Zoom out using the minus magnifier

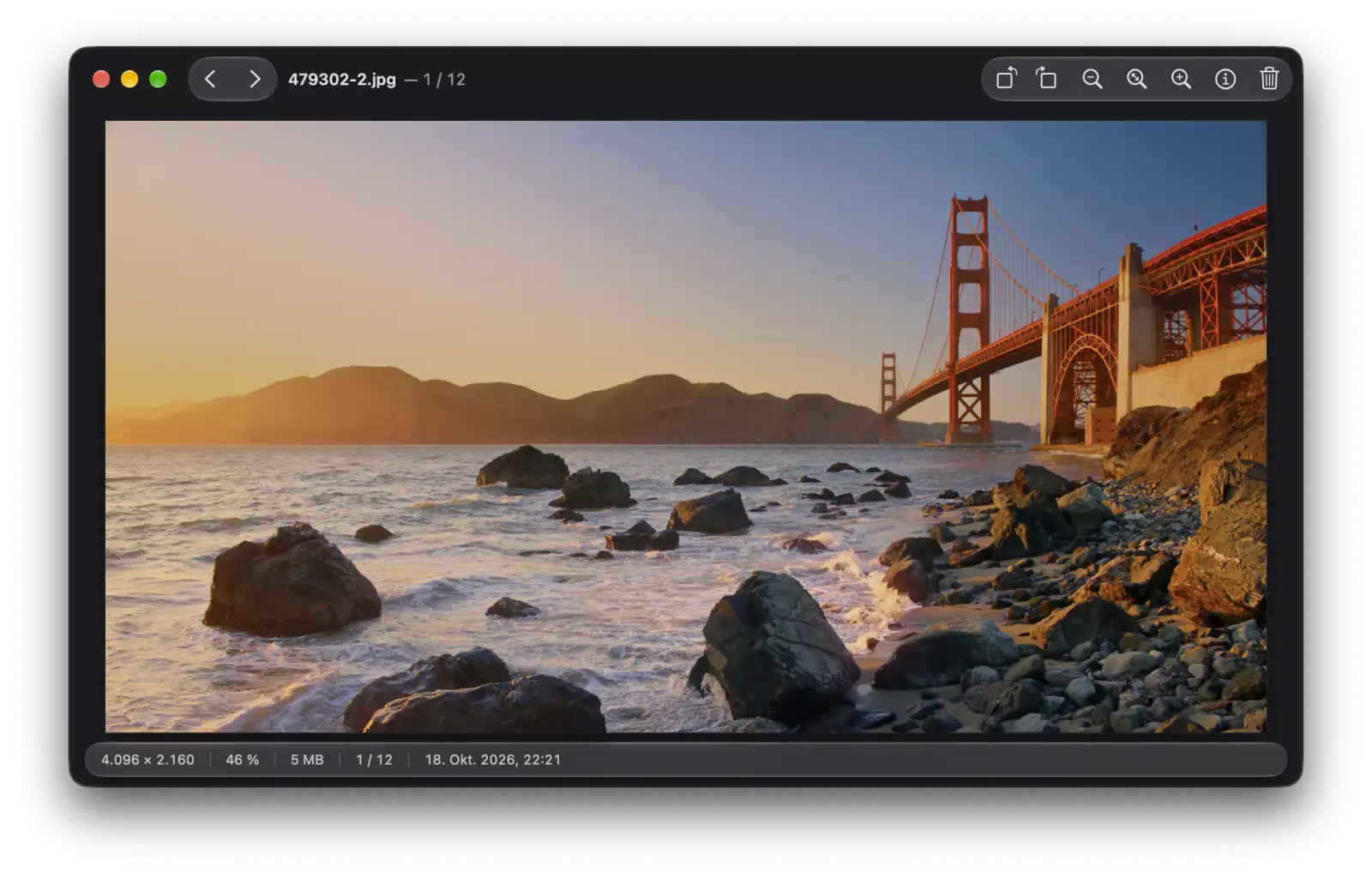tap(1092, 79)
